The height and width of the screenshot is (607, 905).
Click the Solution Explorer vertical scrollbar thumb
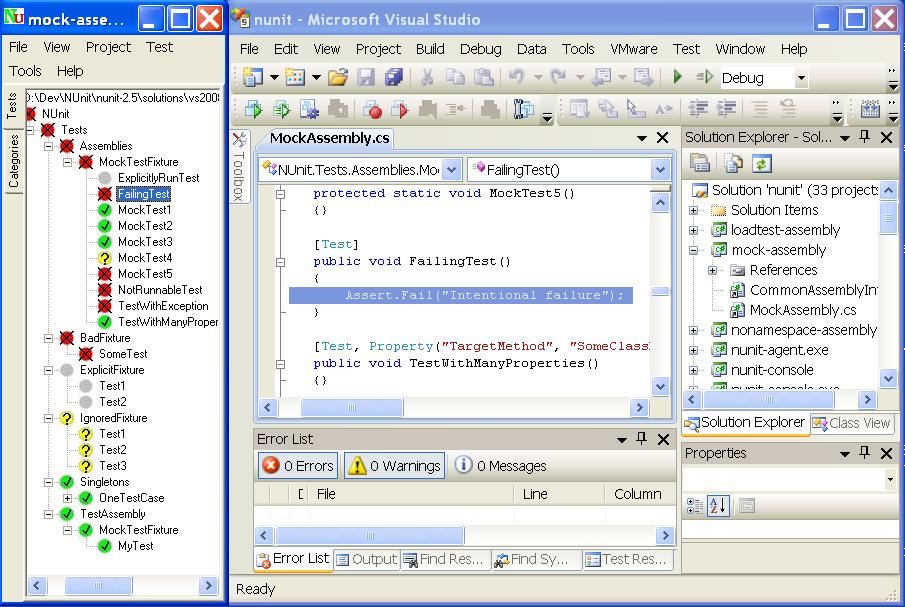click(888, 218)
